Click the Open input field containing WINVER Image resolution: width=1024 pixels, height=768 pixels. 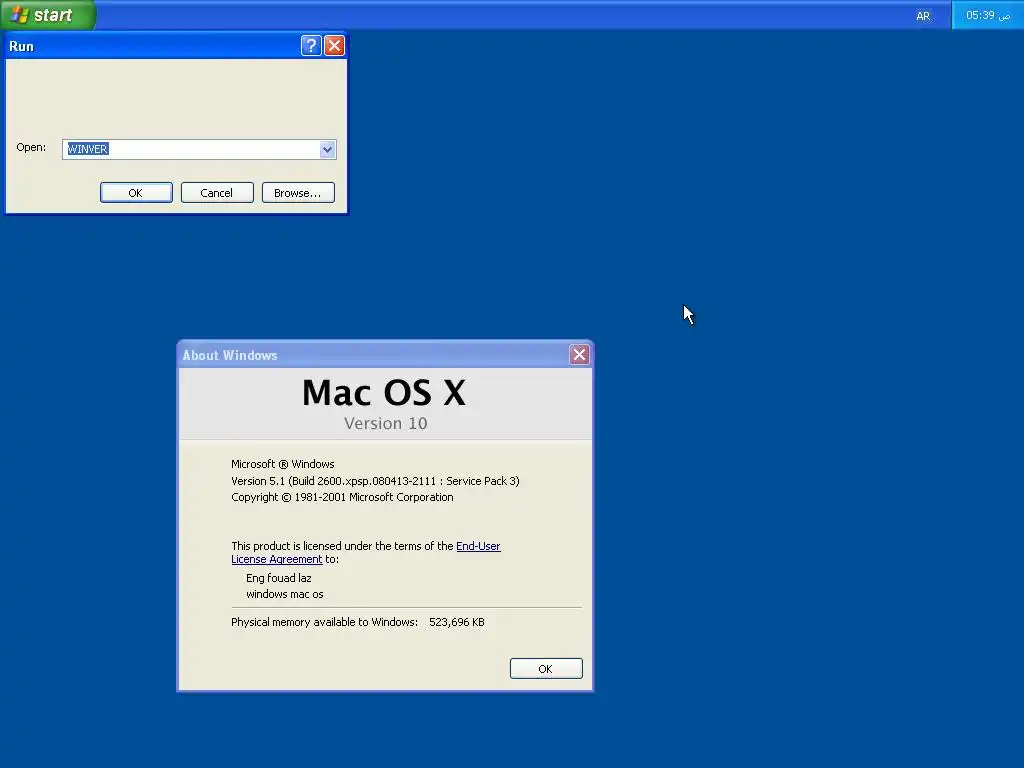[x=199, y=149]
